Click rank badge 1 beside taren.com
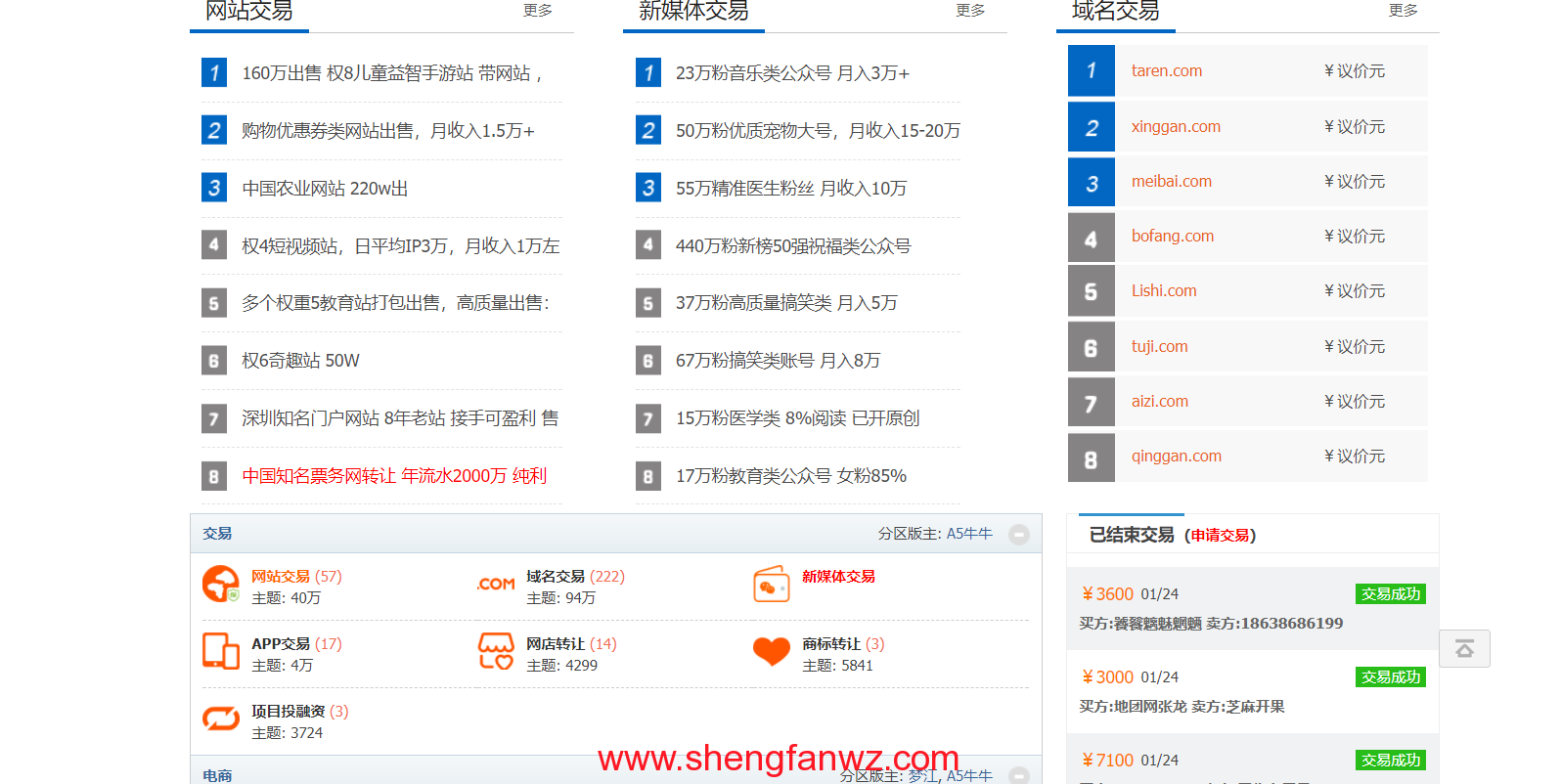This screenshot has width=1561, height=784. (1092, 70)
